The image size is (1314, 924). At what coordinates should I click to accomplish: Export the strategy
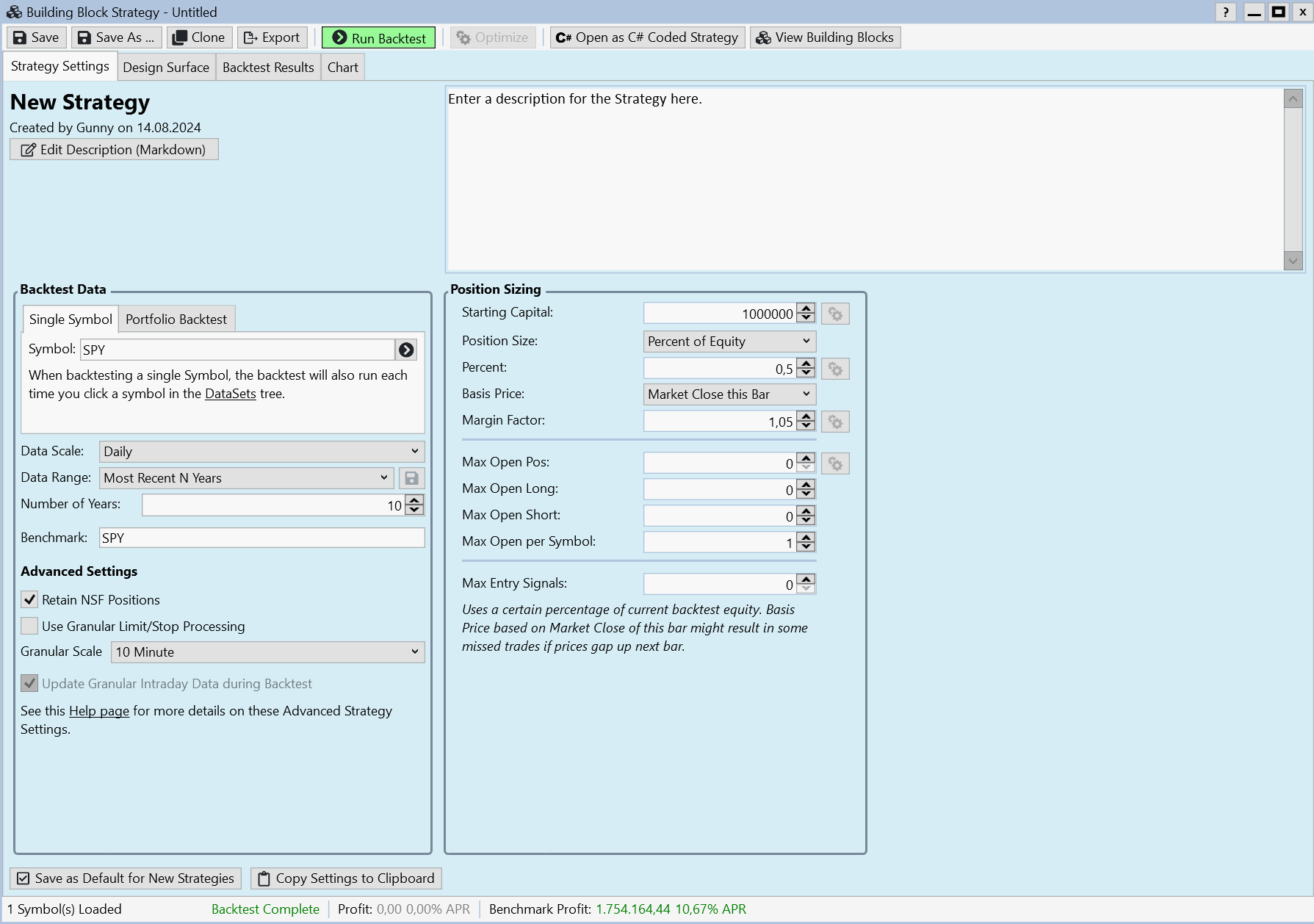point(272,37)
